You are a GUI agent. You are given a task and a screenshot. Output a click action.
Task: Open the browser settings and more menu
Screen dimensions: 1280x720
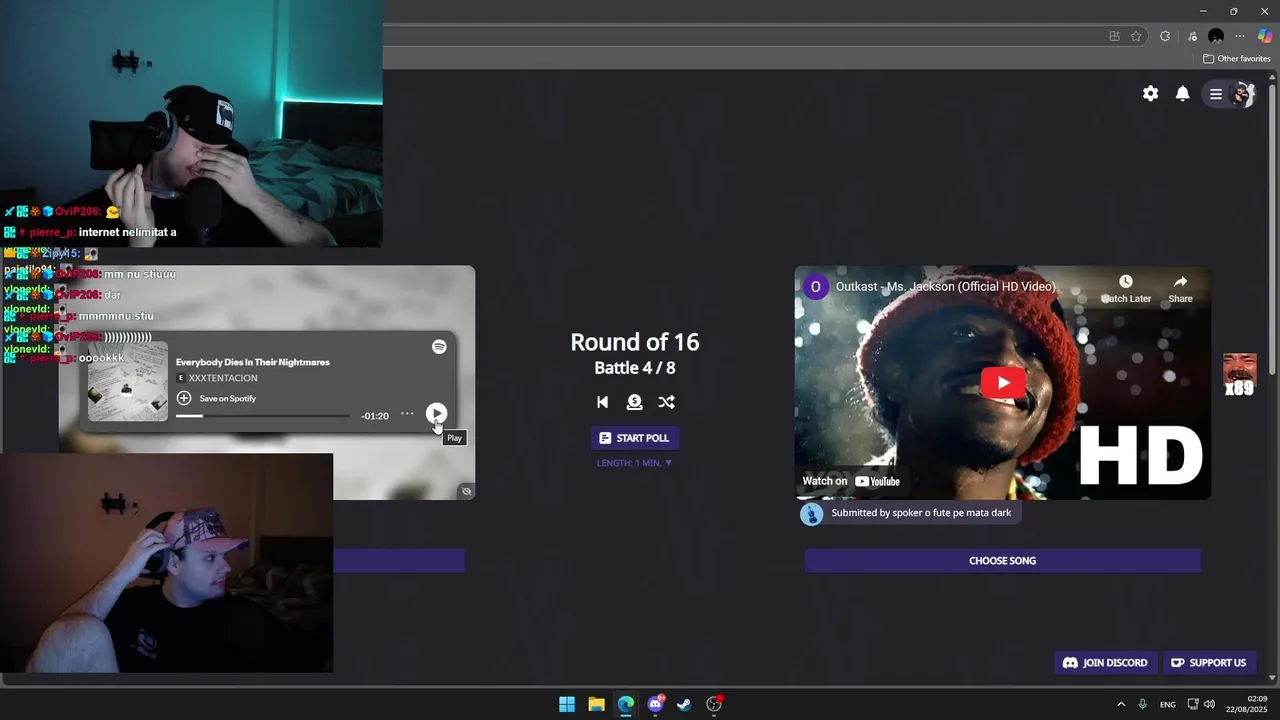coord(1241,36)
